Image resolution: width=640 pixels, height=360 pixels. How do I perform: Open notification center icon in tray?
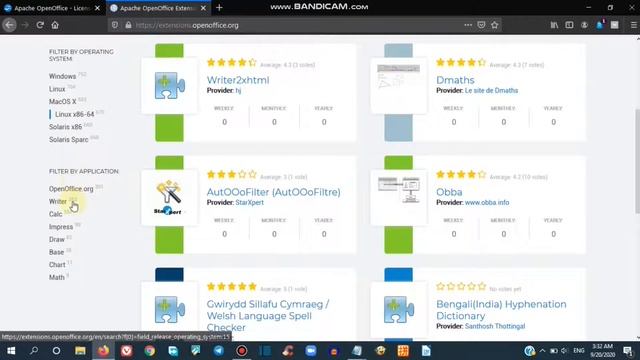coord(627,351)
